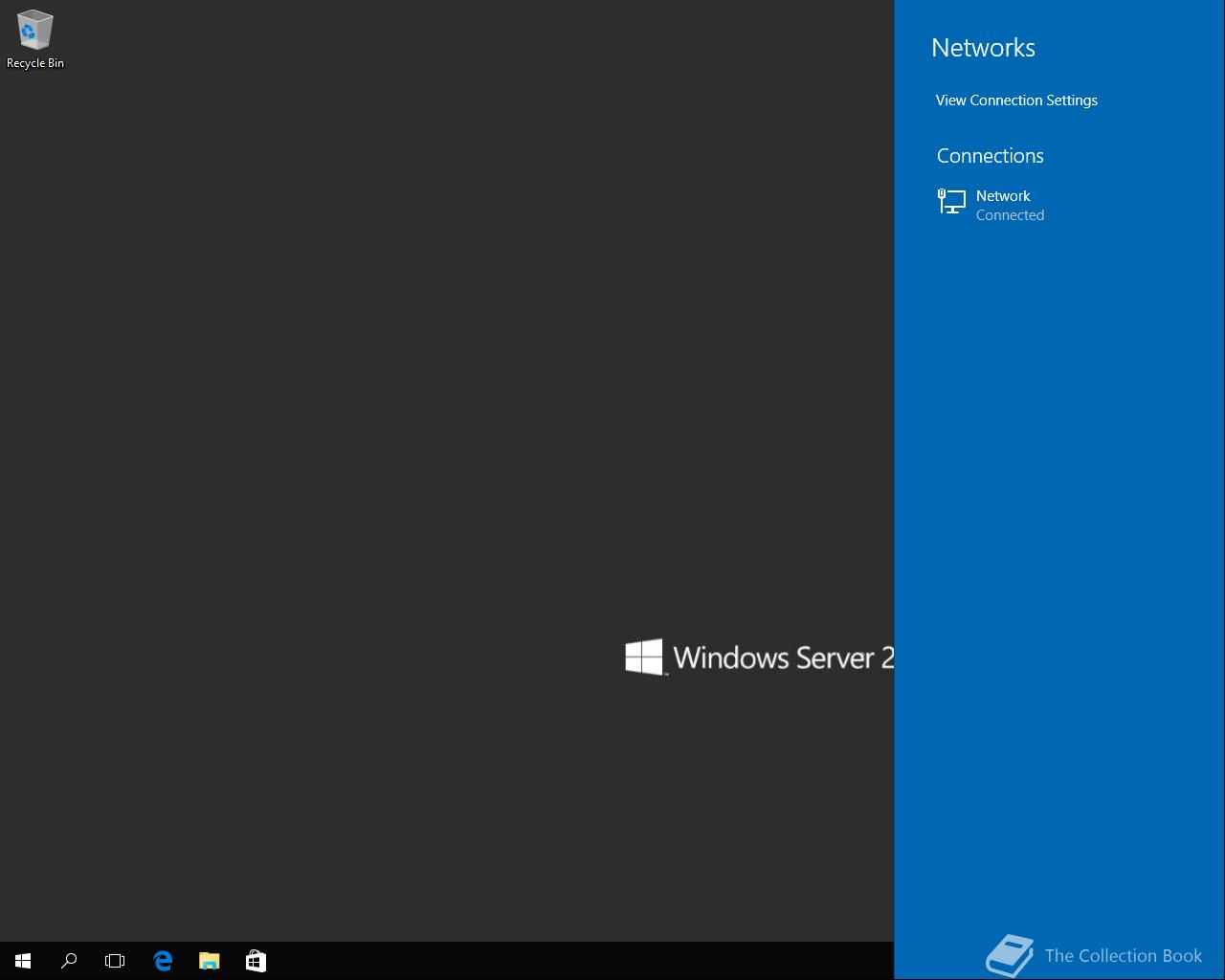The width and height of the screenshot is (1225, 980).
Task: Click the Connections section heading
Action: tap(990, 156)
